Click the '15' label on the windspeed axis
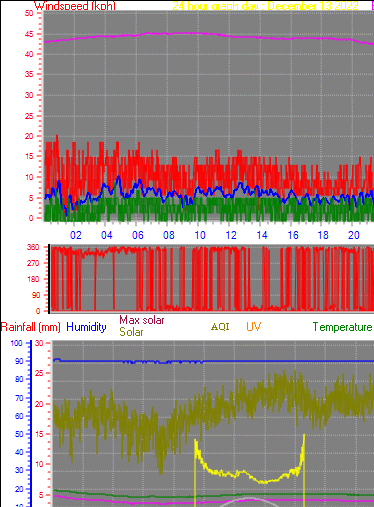The height and width of the screenshot is (507, 374). tap(29, 156)
